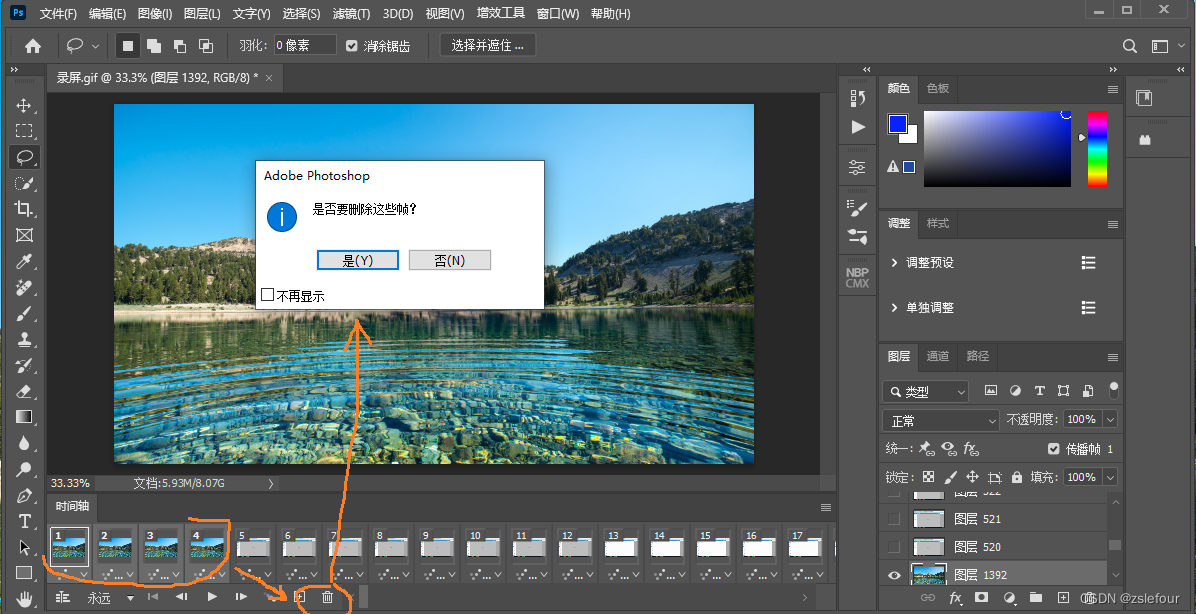The image size is (1196, 614).
Task: Open the 不透明度 opacity dropdown arrow
Action: [1111, 419]
